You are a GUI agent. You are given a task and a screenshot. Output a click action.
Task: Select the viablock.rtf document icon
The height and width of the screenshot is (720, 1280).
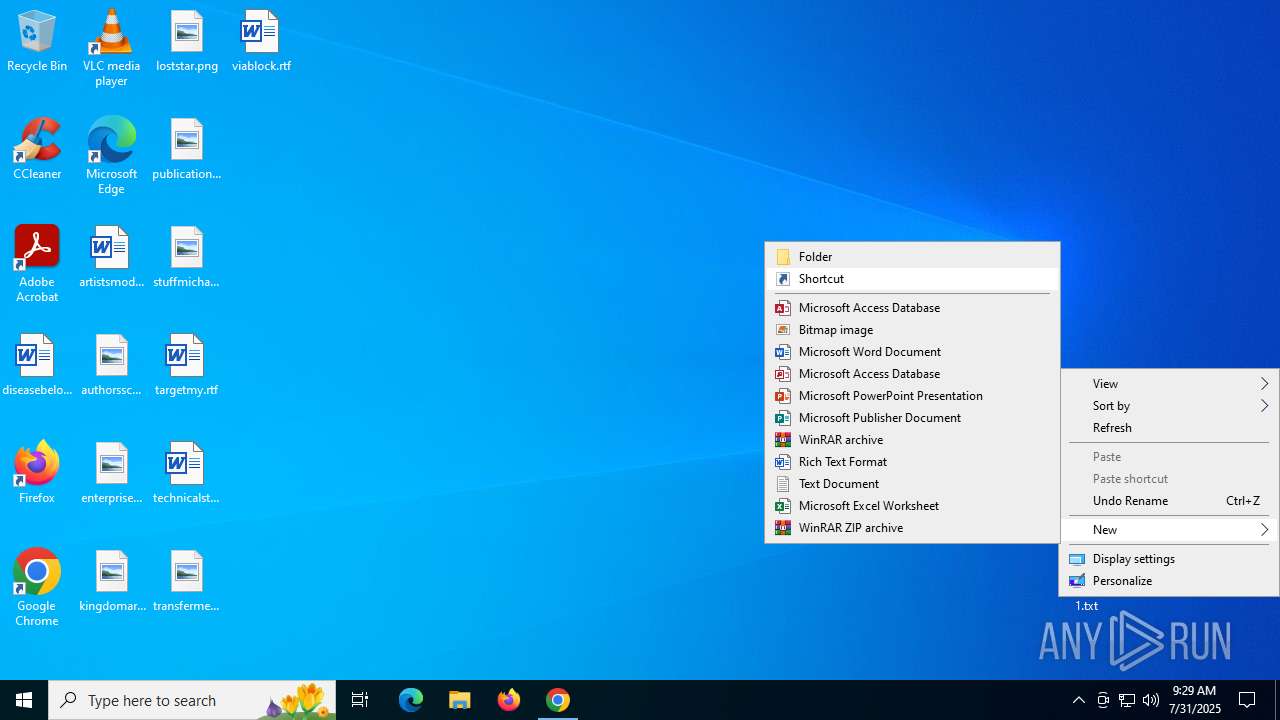(261, 42)
